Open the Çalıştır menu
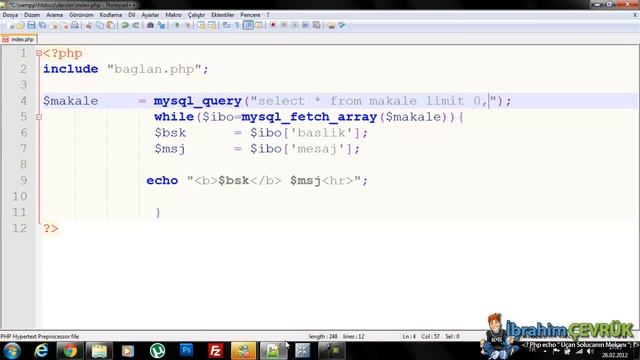Viewport: 640px width, 360px height. pyautogui.click(x=196, y=15)
